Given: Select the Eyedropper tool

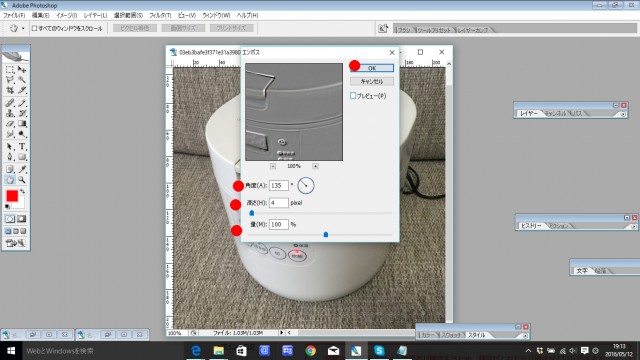Looking at the screenshot, I should coord(22,169).
